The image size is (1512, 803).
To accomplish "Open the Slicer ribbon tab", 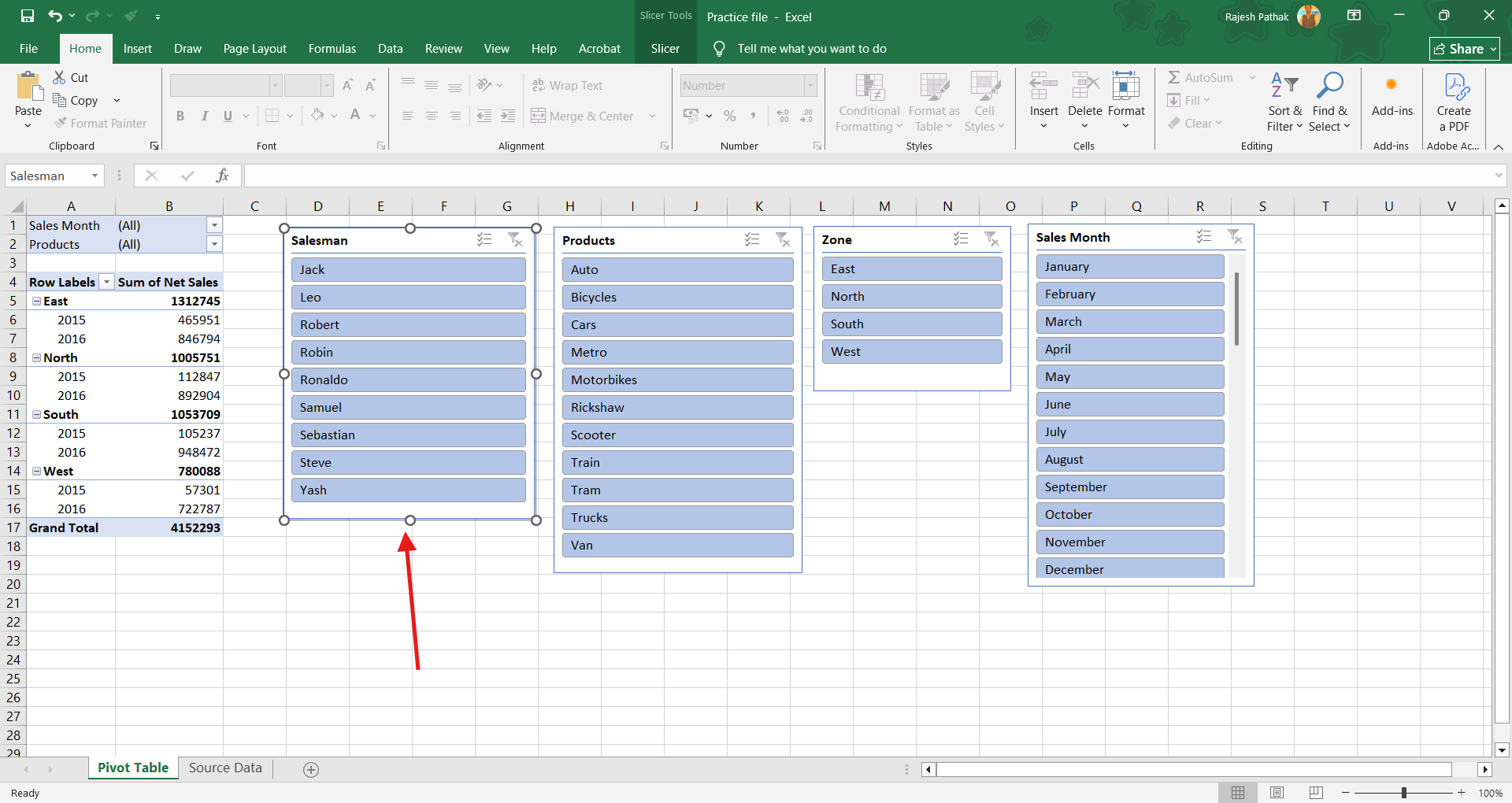I will (x=665, y=49).
